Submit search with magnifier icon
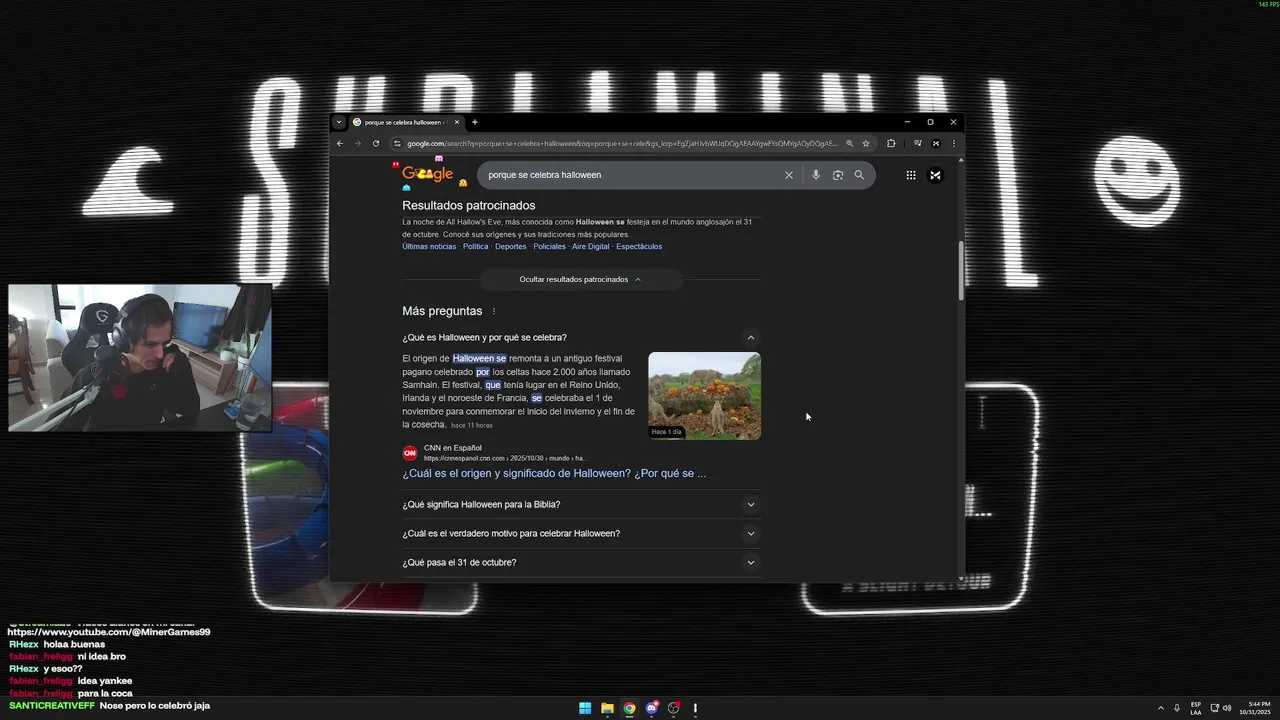1280x720 pixels. 859,175
